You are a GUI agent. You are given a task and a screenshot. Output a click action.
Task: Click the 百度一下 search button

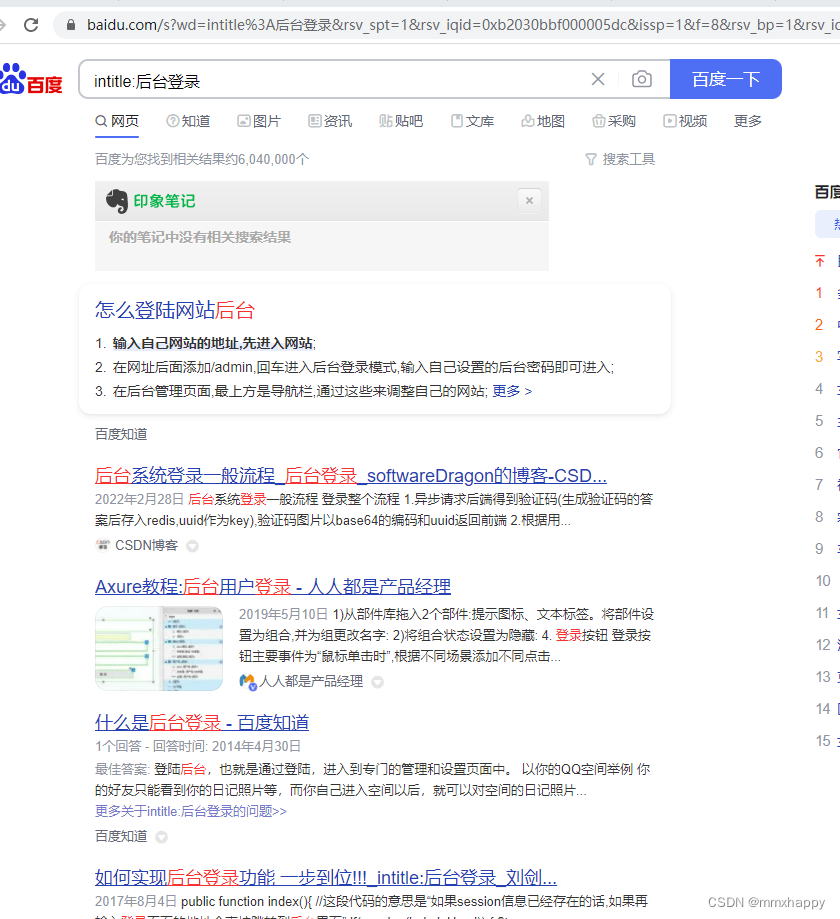coord(726,79)
